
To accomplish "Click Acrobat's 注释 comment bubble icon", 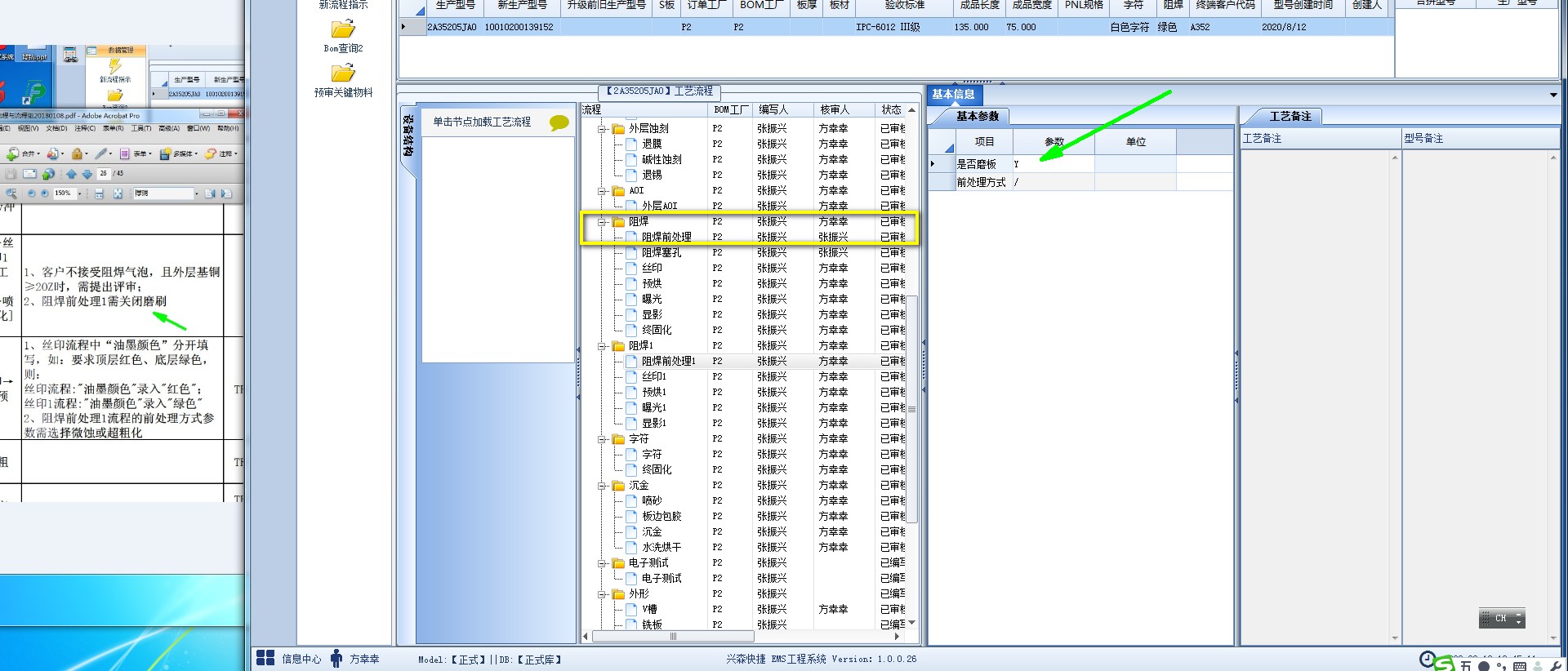I will (210, 153).
